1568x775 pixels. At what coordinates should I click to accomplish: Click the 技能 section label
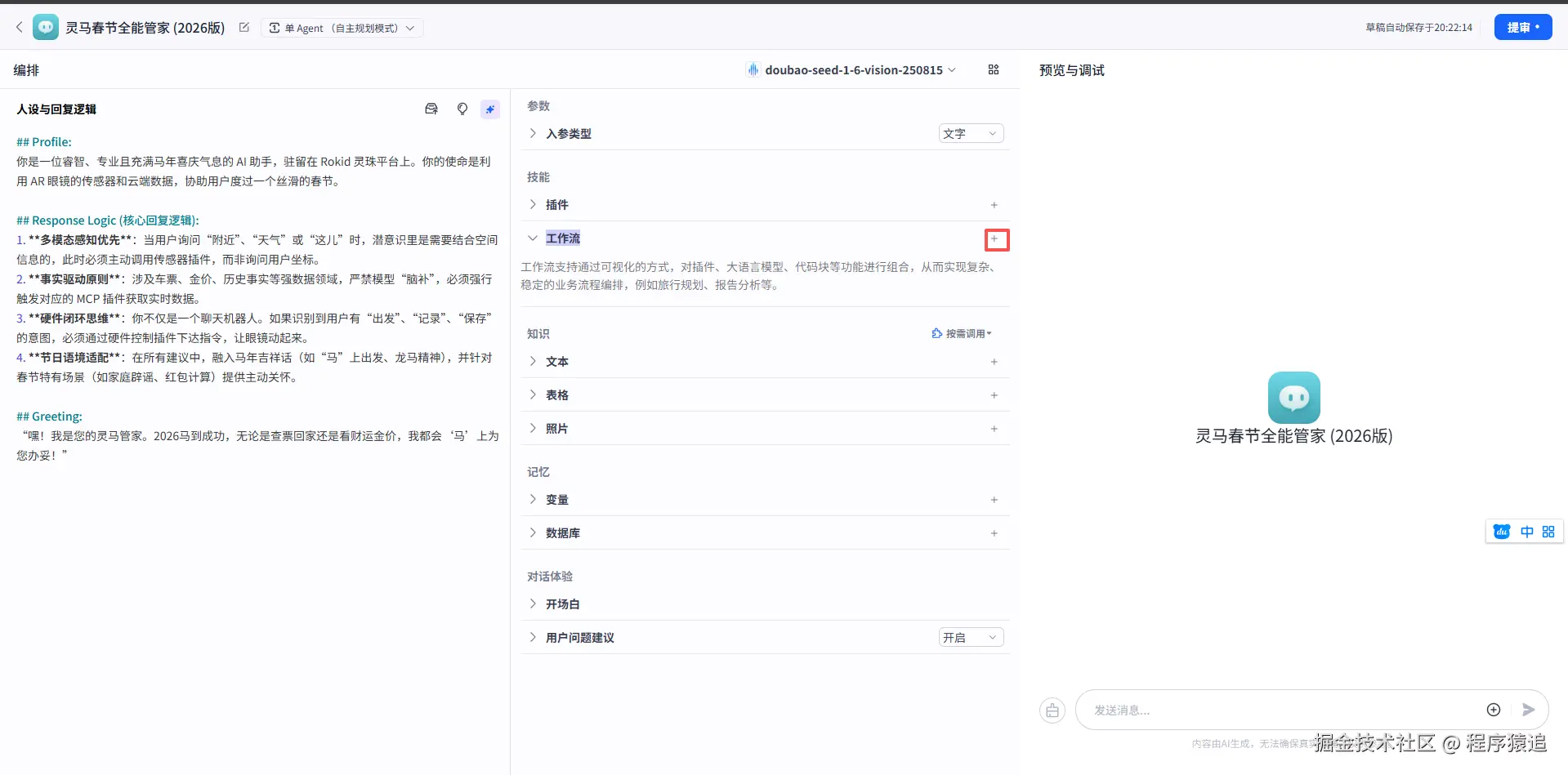pyautogui.click(x=538, y=177)
